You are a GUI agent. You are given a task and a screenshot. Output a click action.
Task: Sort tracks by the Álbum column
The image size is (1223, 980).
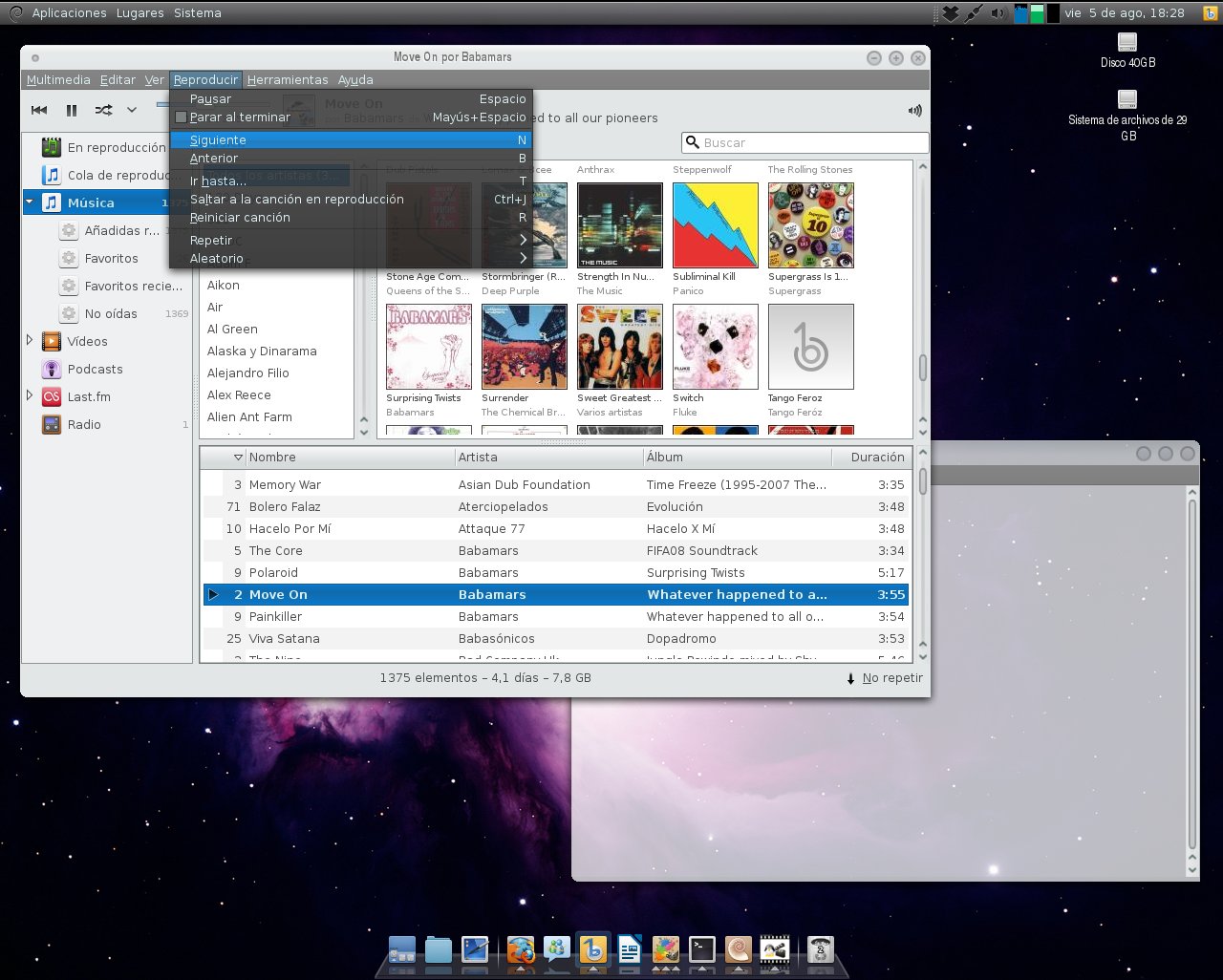click(737, 458)
